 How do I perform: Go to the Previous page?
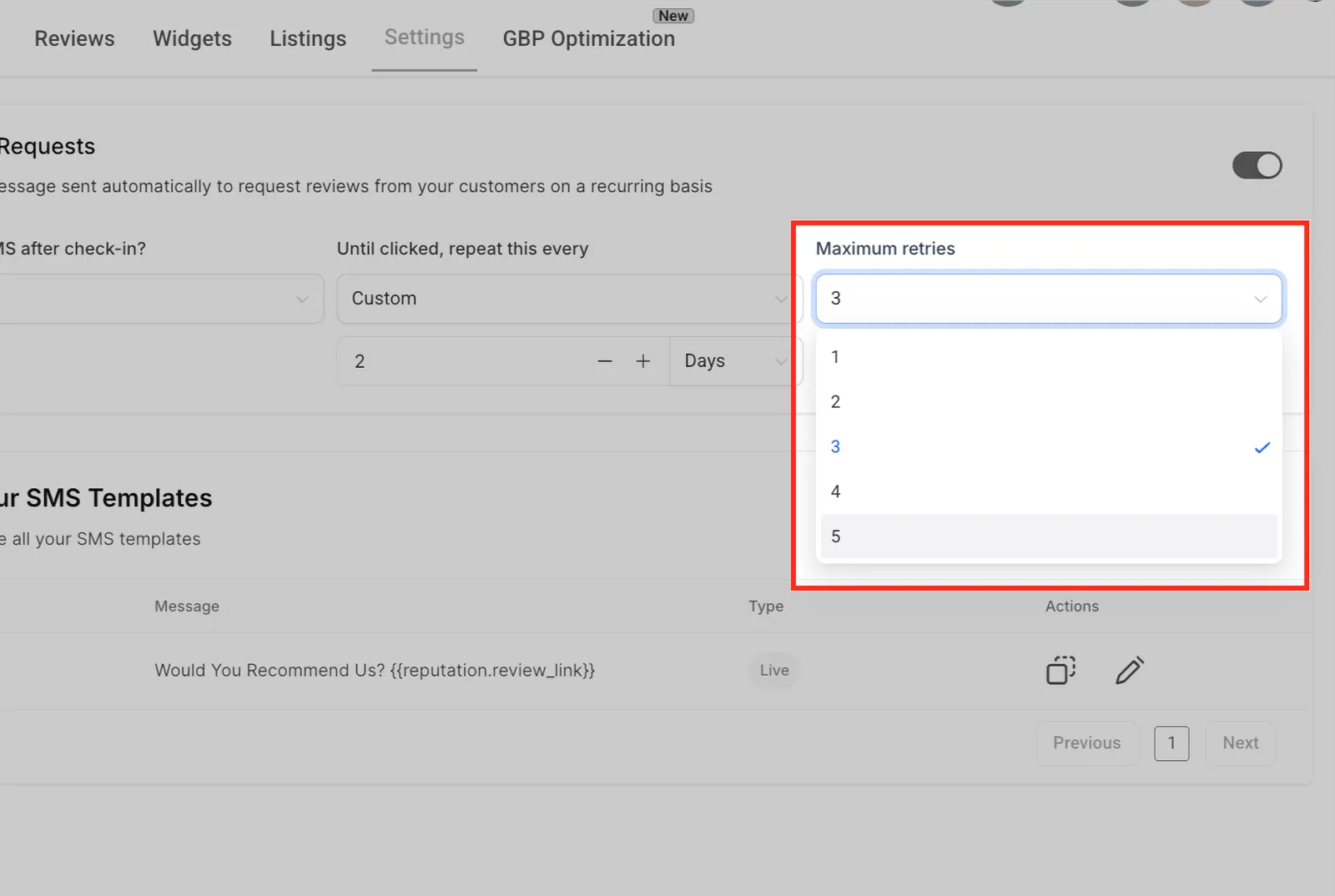tap(1086, 743)
